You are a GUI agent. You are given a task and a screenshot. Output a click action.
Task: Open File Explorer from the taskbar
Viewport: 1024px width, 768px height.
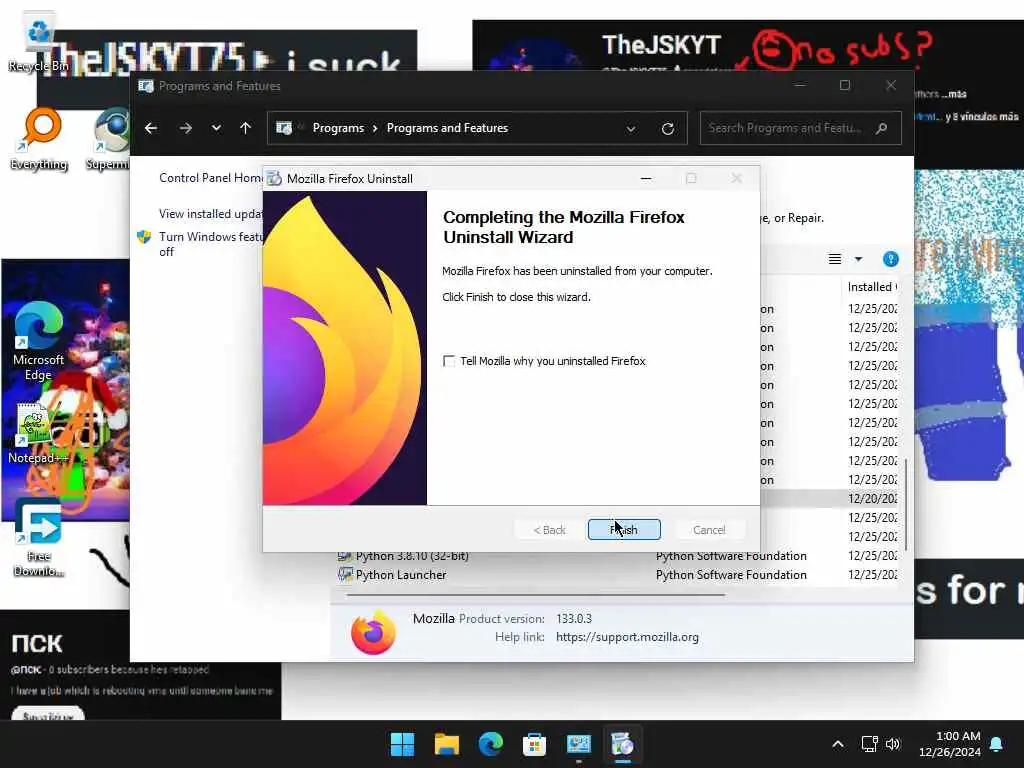(447, 744)
